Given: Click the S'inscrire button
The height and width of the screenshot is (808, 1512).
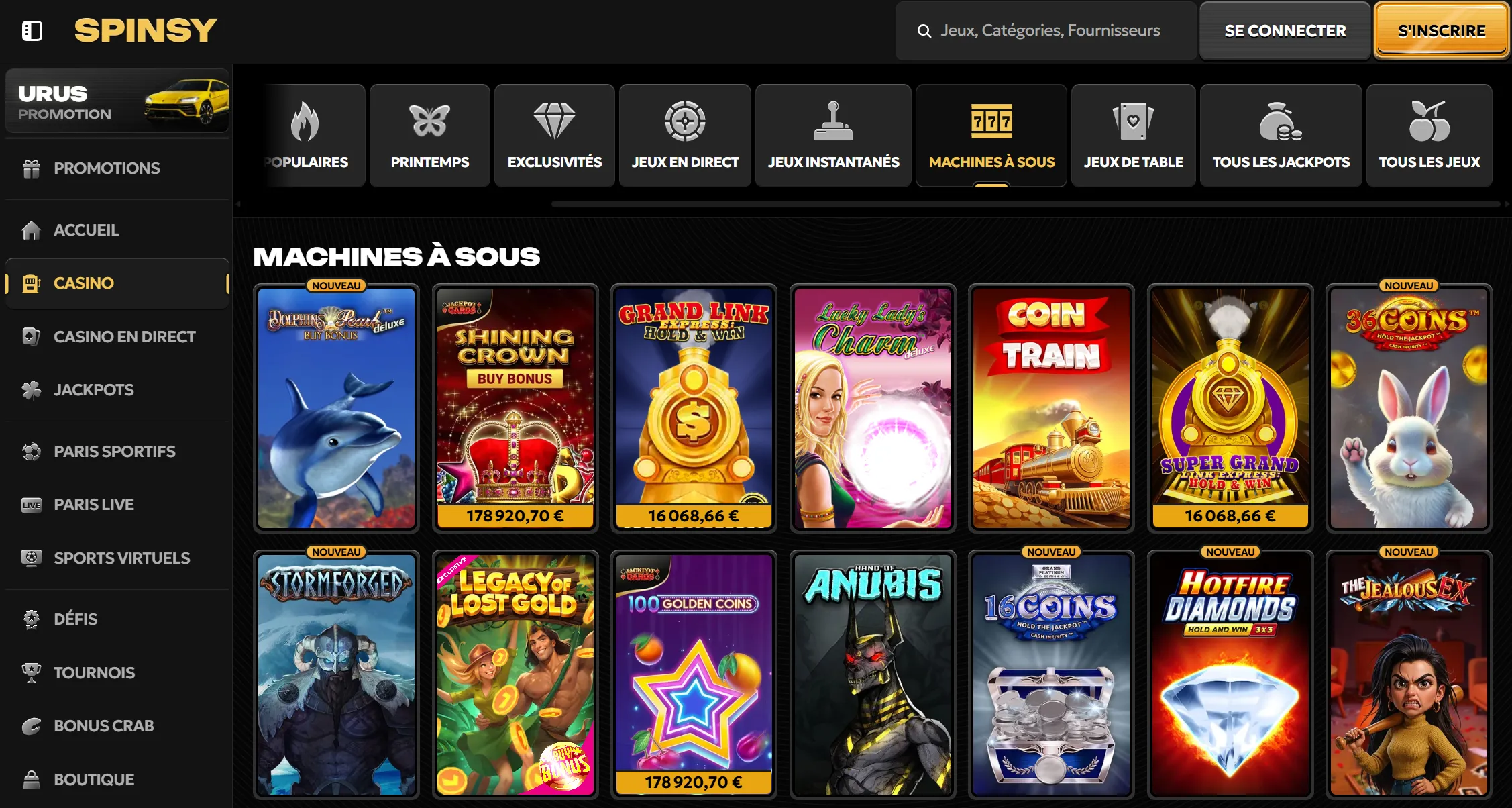Looking at the screenshot, I should 1442,31.
